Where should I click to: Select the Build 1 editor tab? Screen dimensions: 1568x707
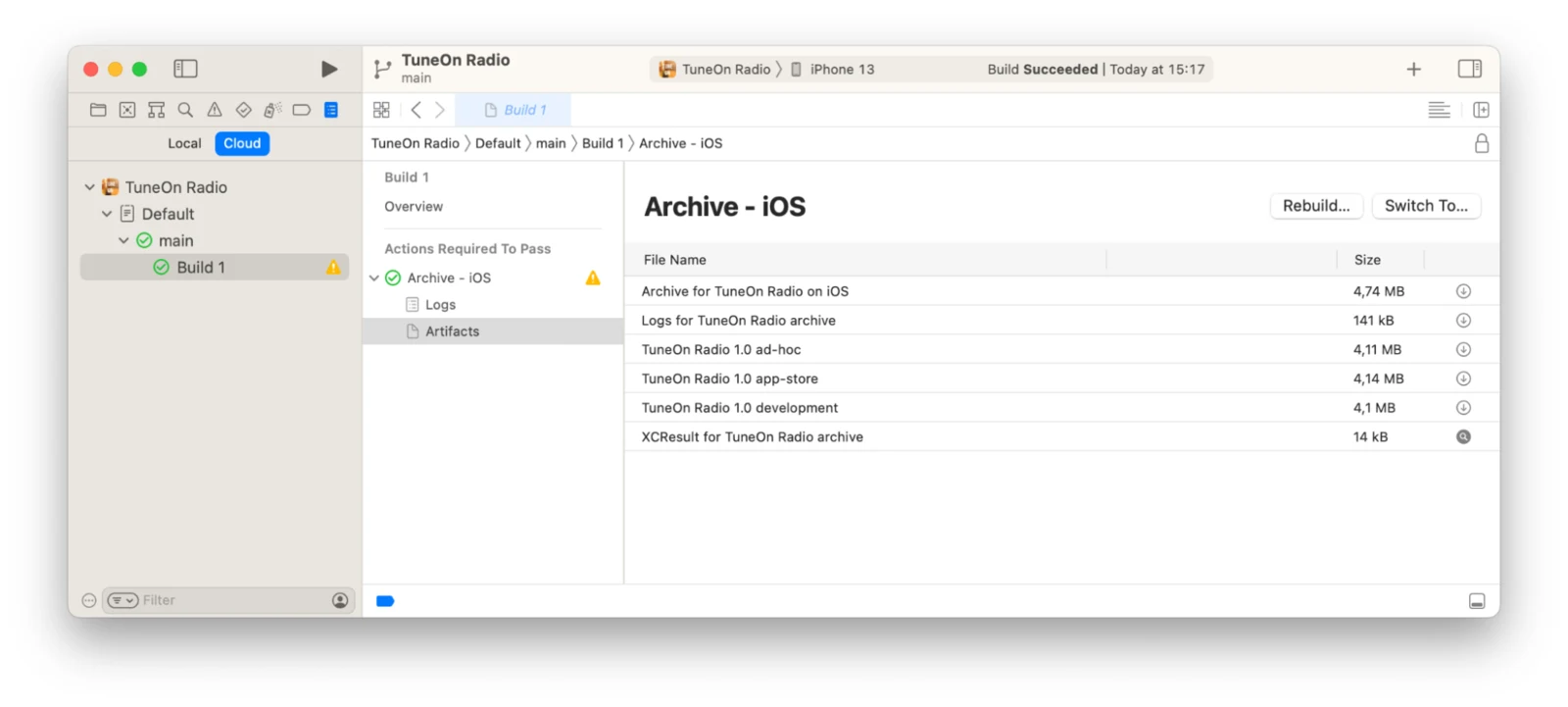(514, 110)
